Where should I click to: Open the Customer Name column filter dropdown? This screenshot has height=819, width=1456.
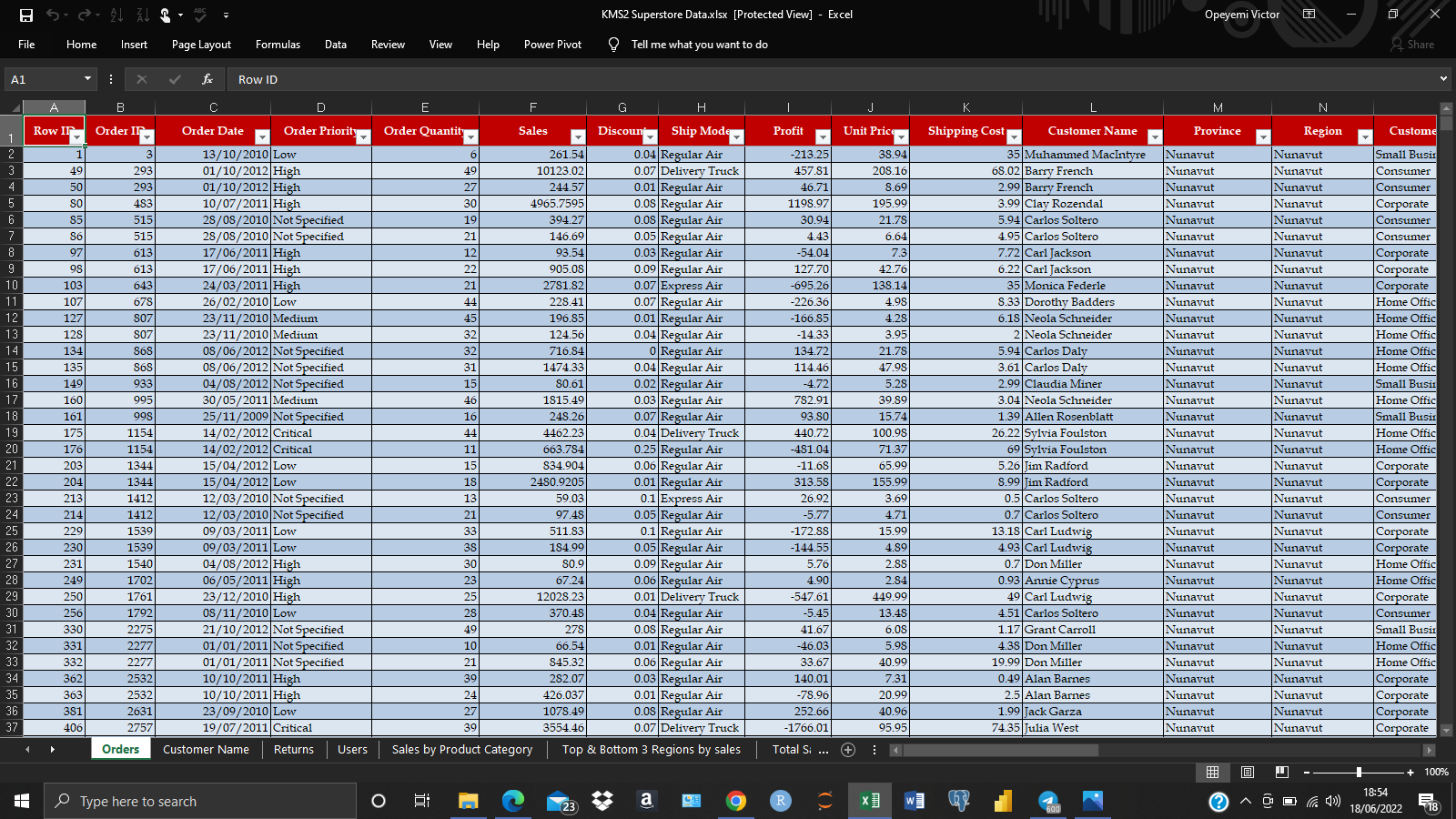1154,136
